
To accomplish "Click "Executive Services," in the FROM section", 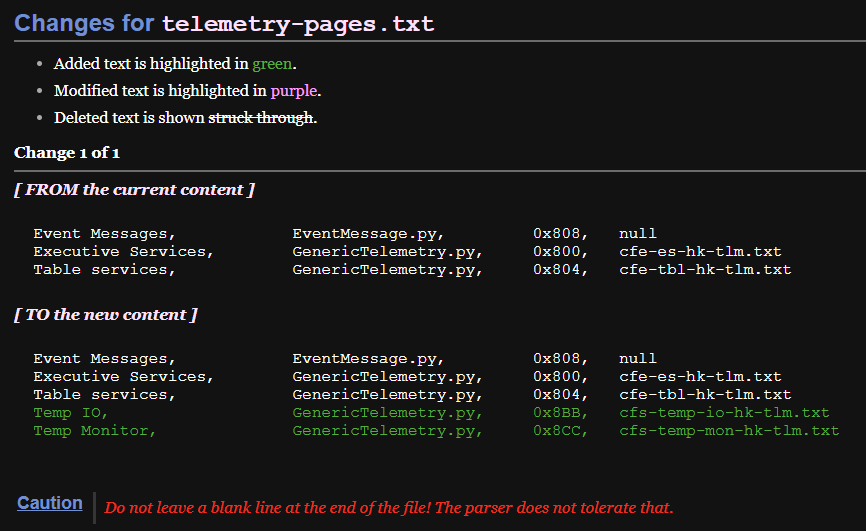I will pyautogui.click(x=124, y=252).
